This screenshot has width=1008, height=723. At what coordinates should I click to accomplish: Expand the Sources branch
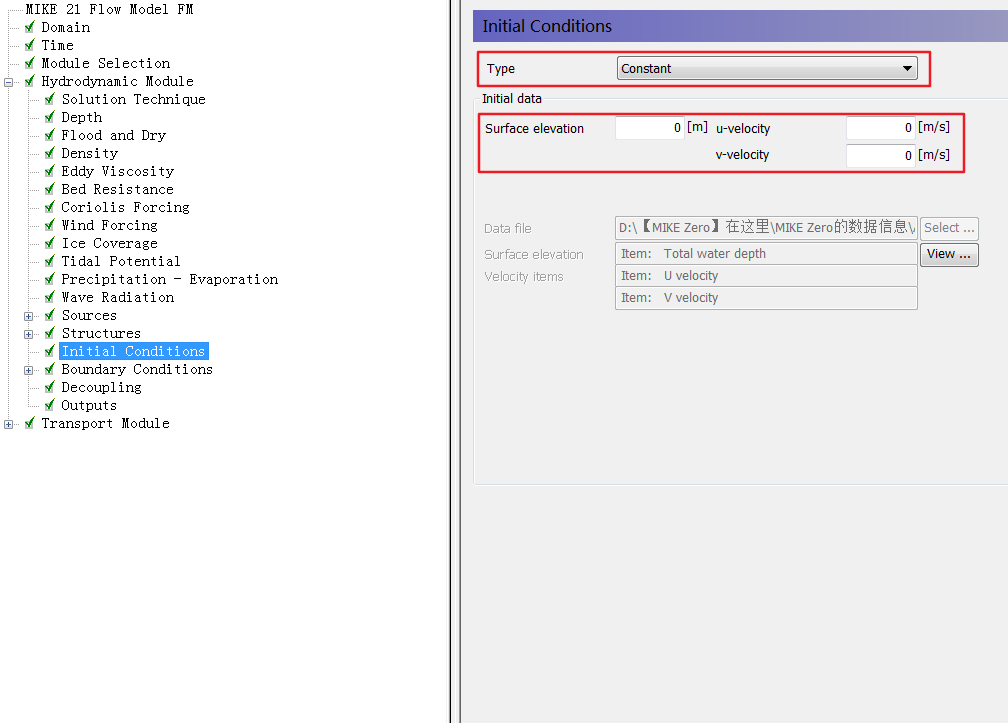pos(28,316)
